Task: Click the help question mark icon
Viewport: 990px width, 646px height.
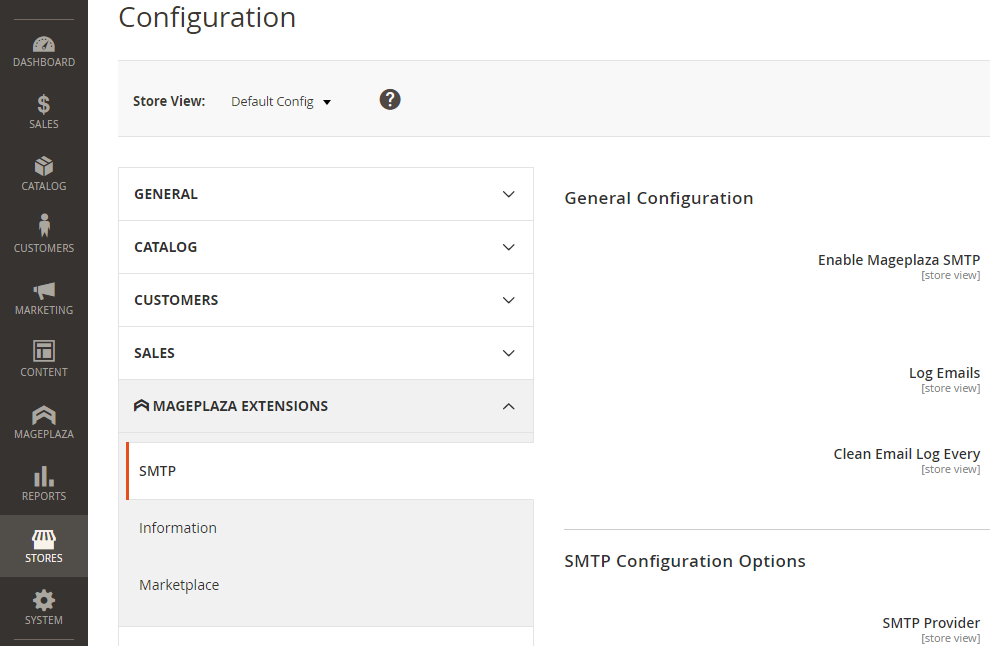Action: pos(390,99)
